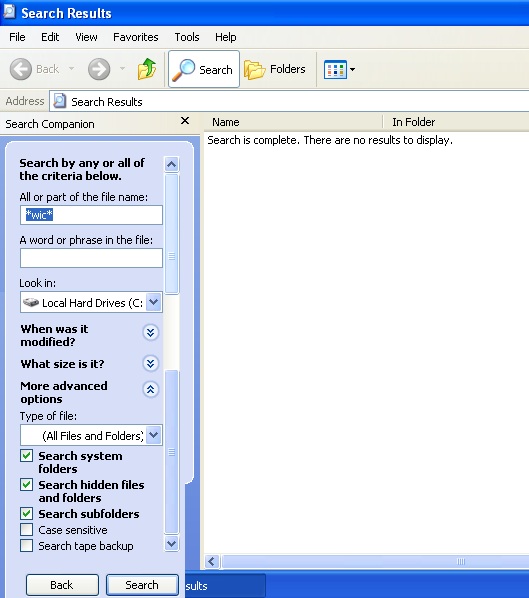
Task: Open the Views icon menu
Action: click(335, 69)
